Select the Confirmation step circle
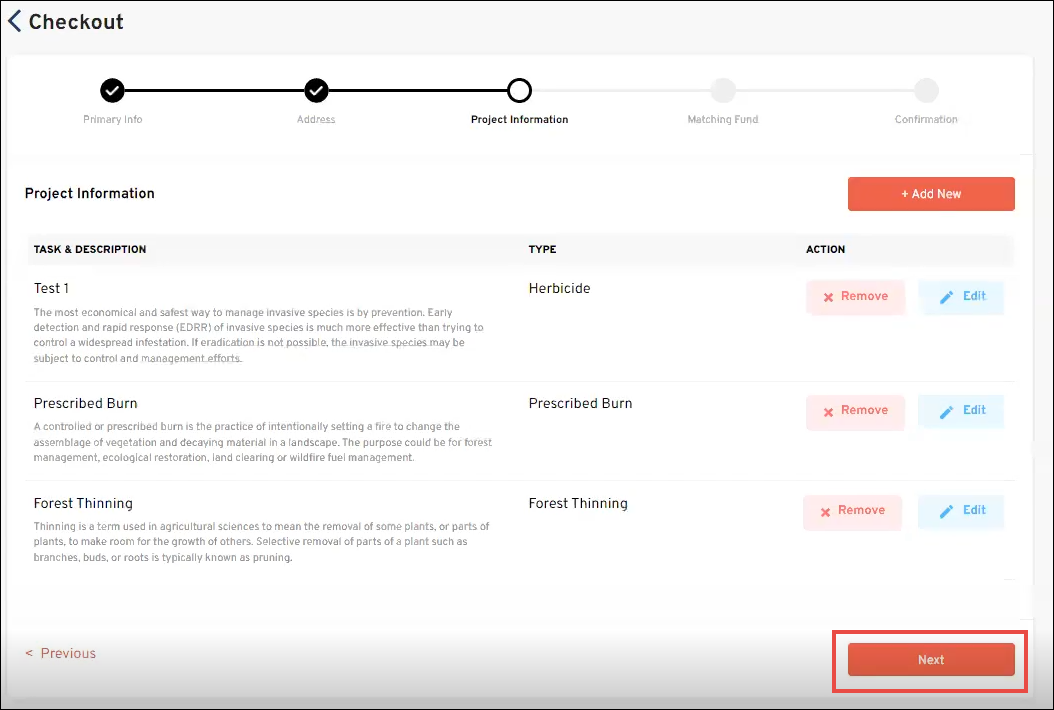 coord(926,91)
